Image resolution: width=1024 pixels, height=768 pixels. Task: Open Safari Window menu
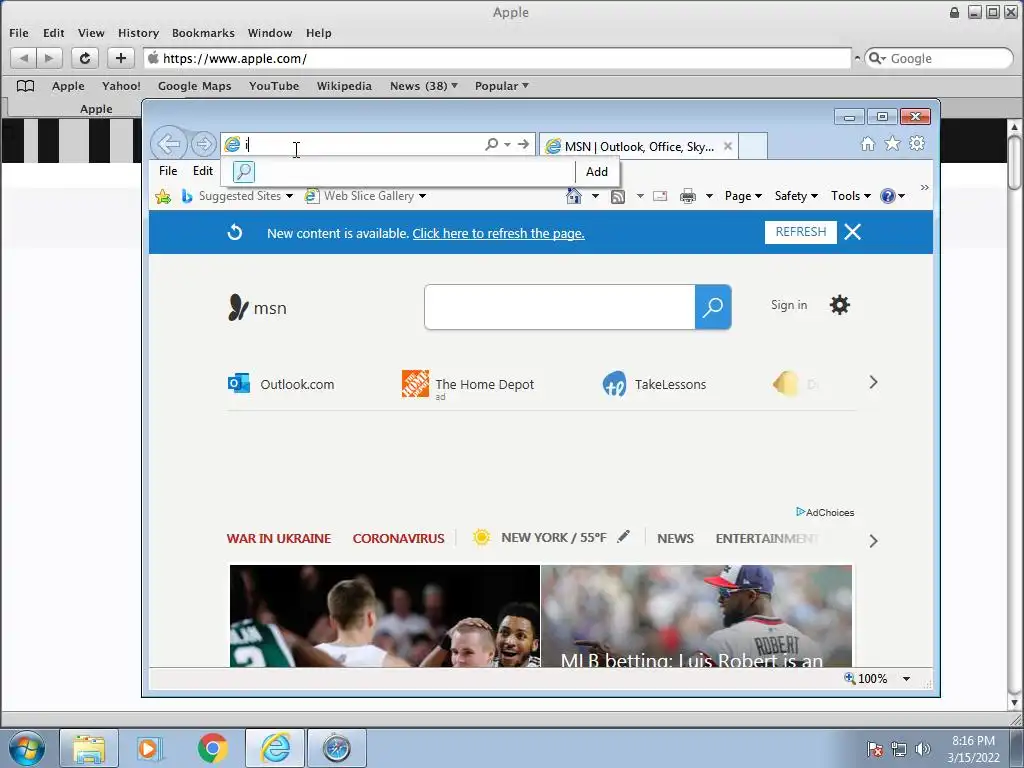270,33
